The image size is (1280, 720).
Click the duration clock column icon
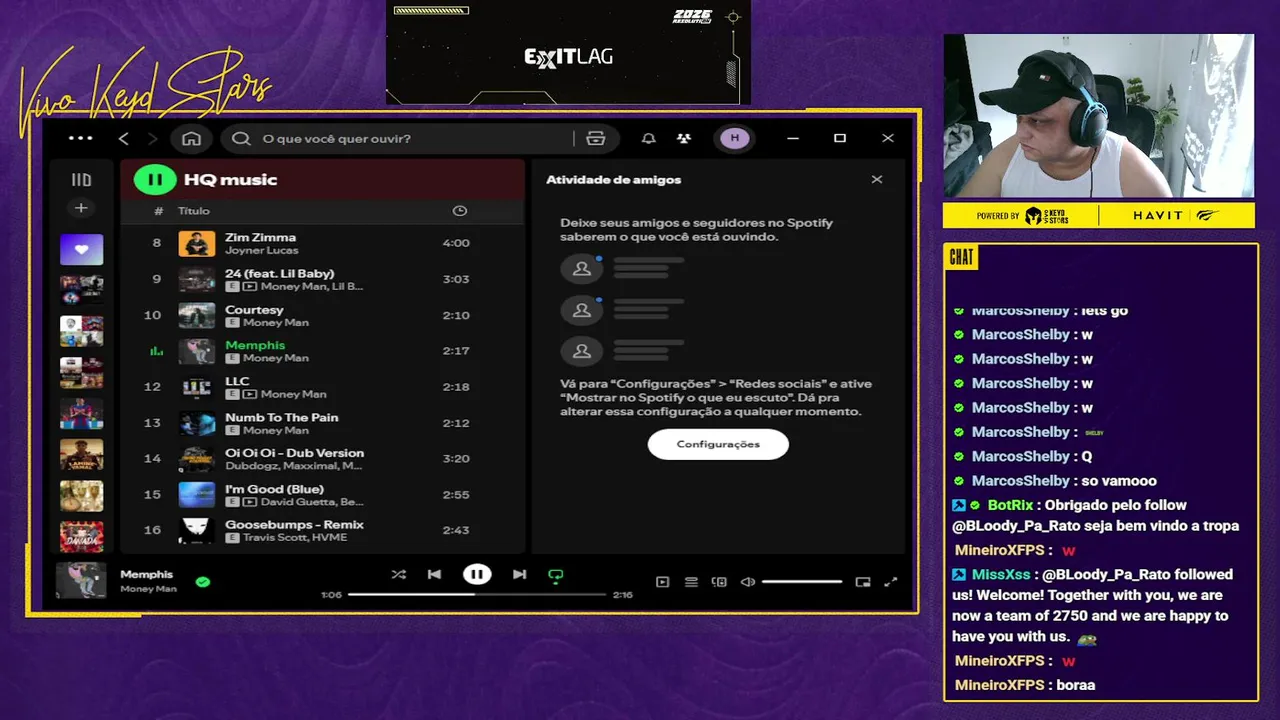[x=459, y=211]
